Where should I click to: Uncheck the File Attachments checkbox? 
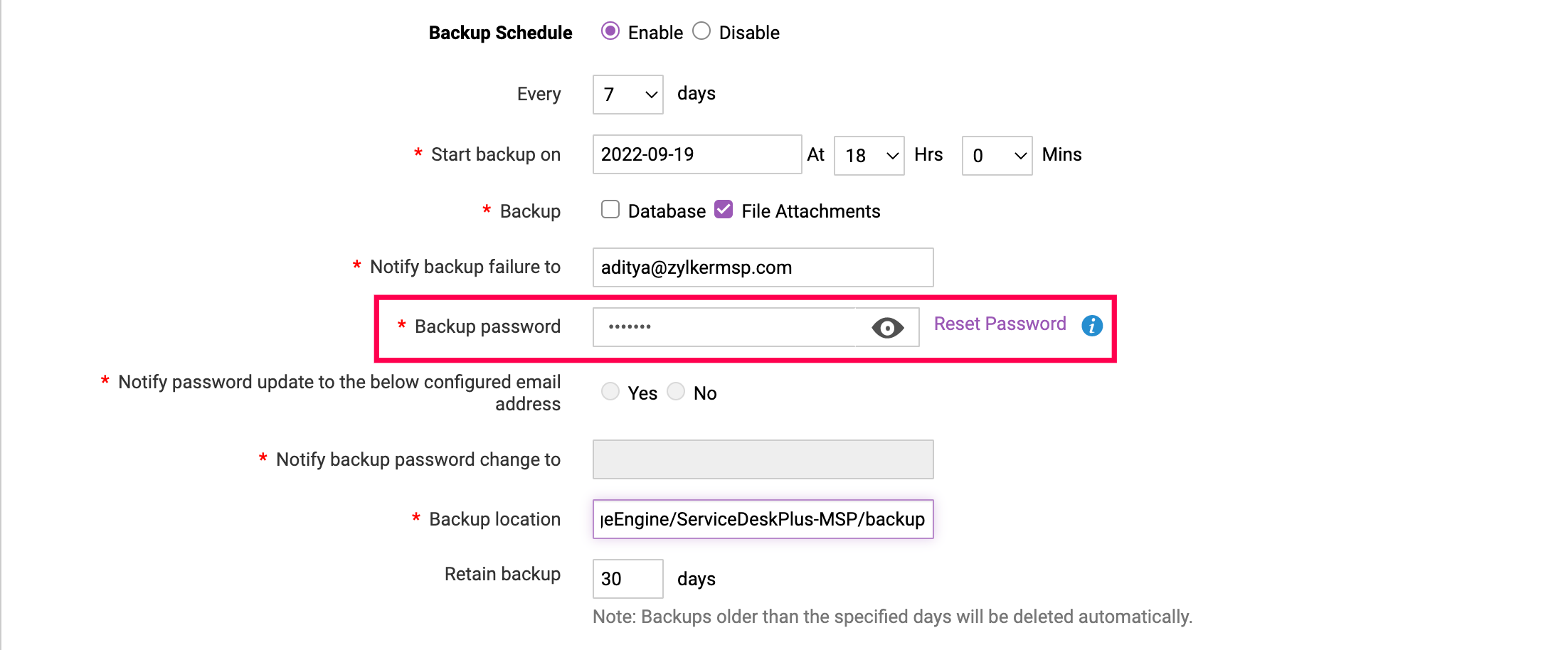click(x=724, y=210)
